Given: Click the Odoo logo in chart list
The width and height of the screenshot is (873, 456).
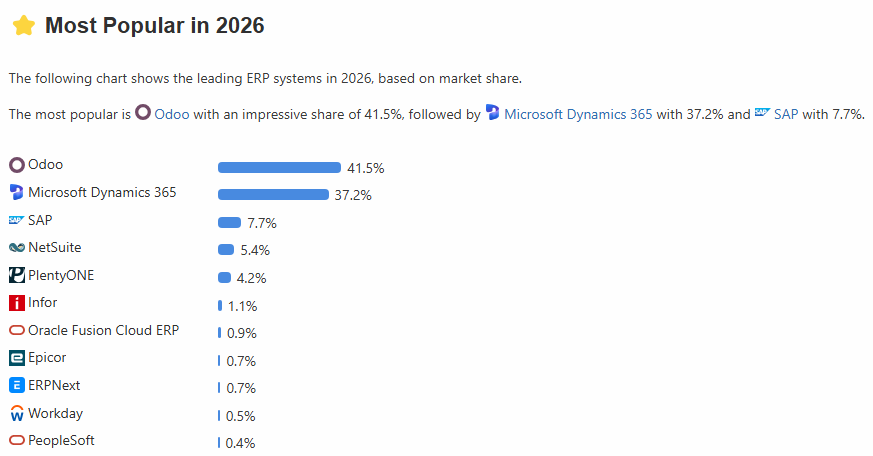Looking at the screenshot, I should point(17,165).
